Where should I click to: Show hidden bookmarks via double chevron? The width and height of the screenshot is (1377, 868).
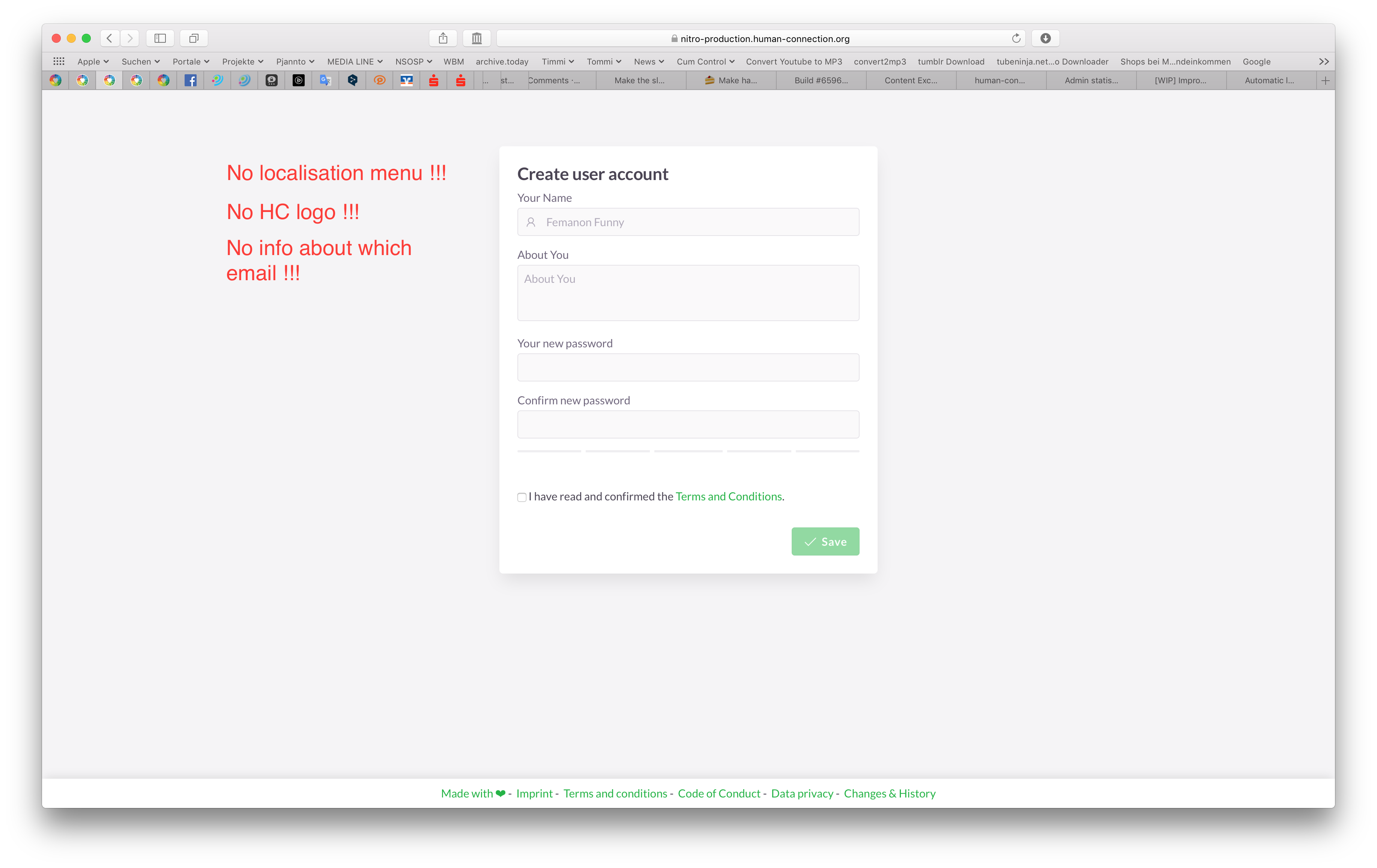(x=1324, y=61)
